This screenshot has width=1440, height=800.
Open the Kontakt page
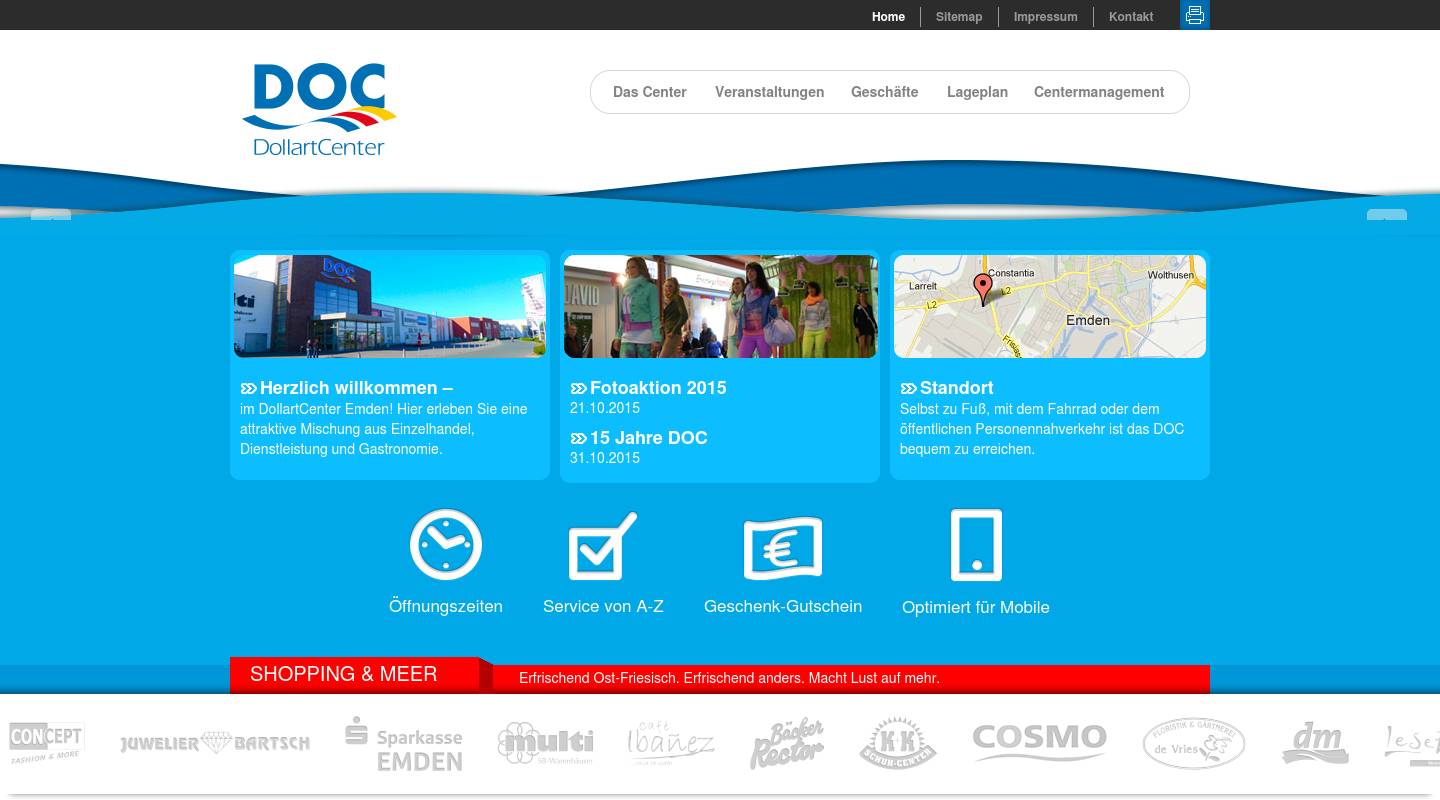coord(1131,16)
